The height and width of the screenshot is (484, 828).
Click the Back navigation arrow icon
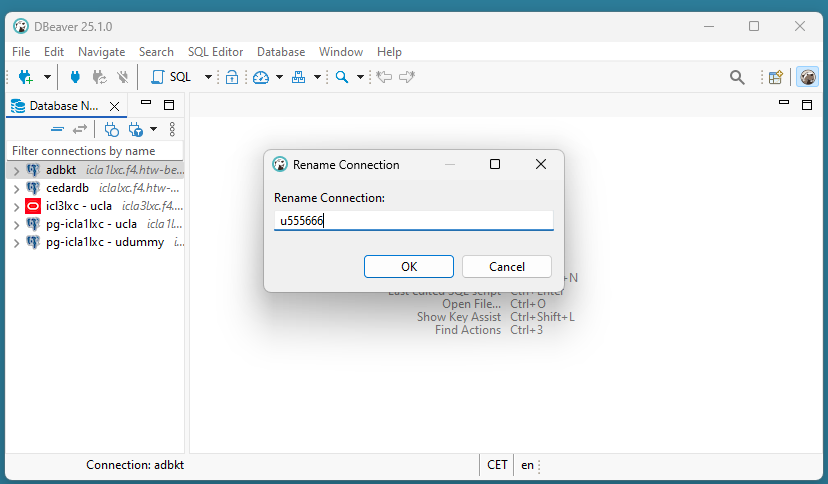pyautogui.click(x=384, y=77)
